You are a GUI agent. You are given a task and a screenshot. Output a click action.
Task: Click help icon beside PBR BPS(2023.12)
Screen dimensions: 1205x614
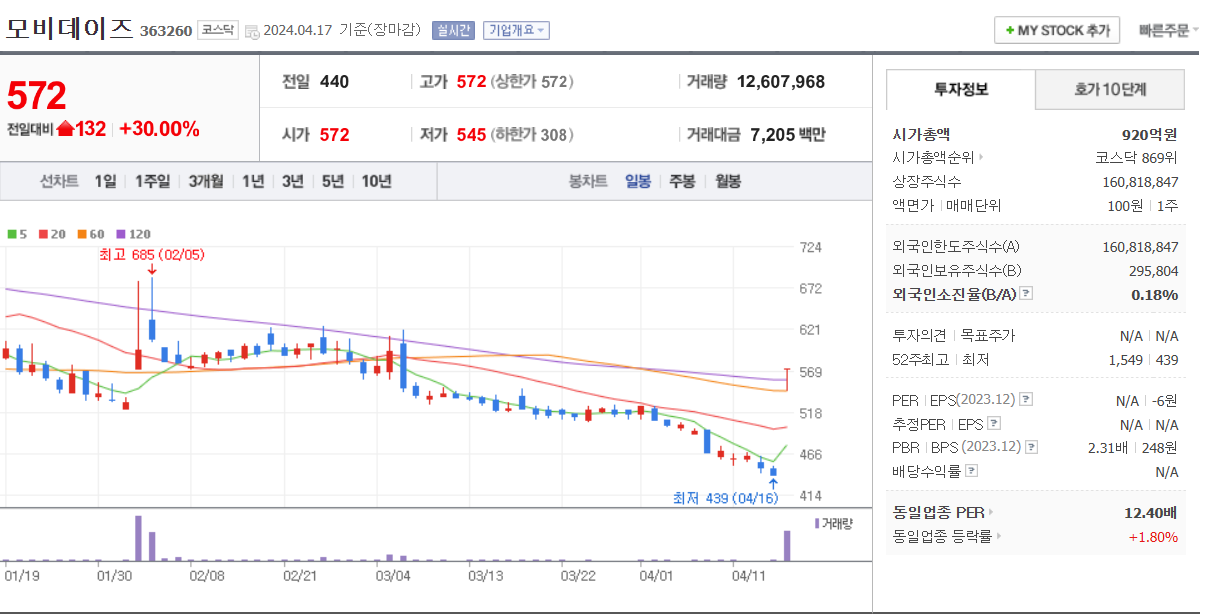coord(1032,447)
